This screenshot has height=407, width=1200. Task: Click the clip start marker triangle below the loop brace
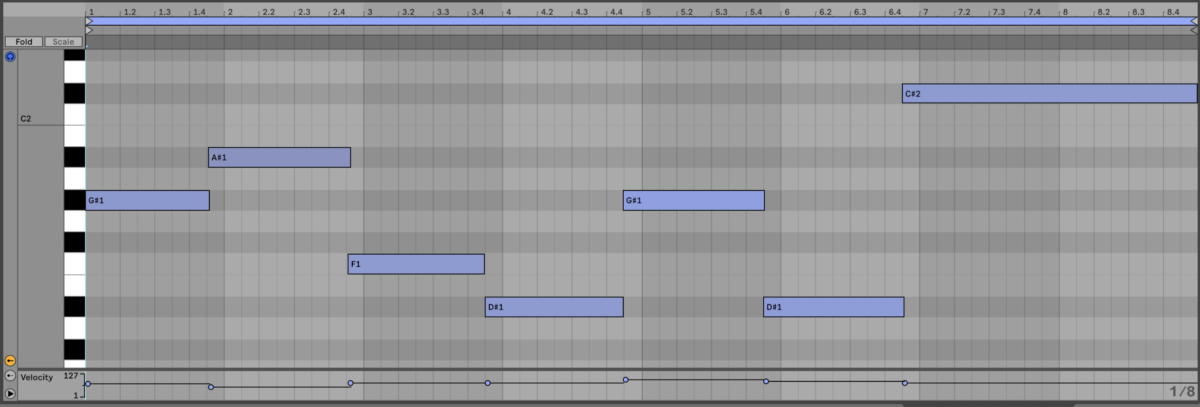point(90,31)
